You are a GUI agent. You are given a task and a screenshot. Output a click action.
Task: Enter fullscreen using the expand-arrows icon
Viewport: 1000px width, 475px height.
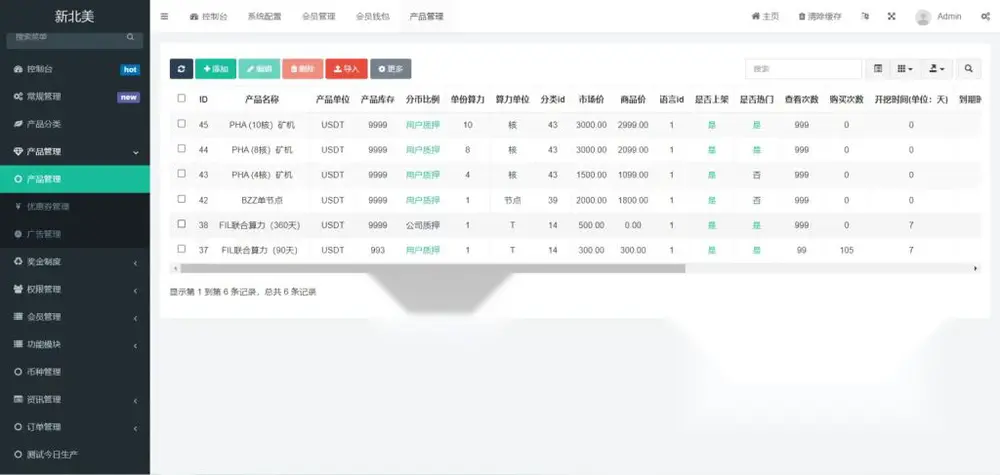coord(892,17)
